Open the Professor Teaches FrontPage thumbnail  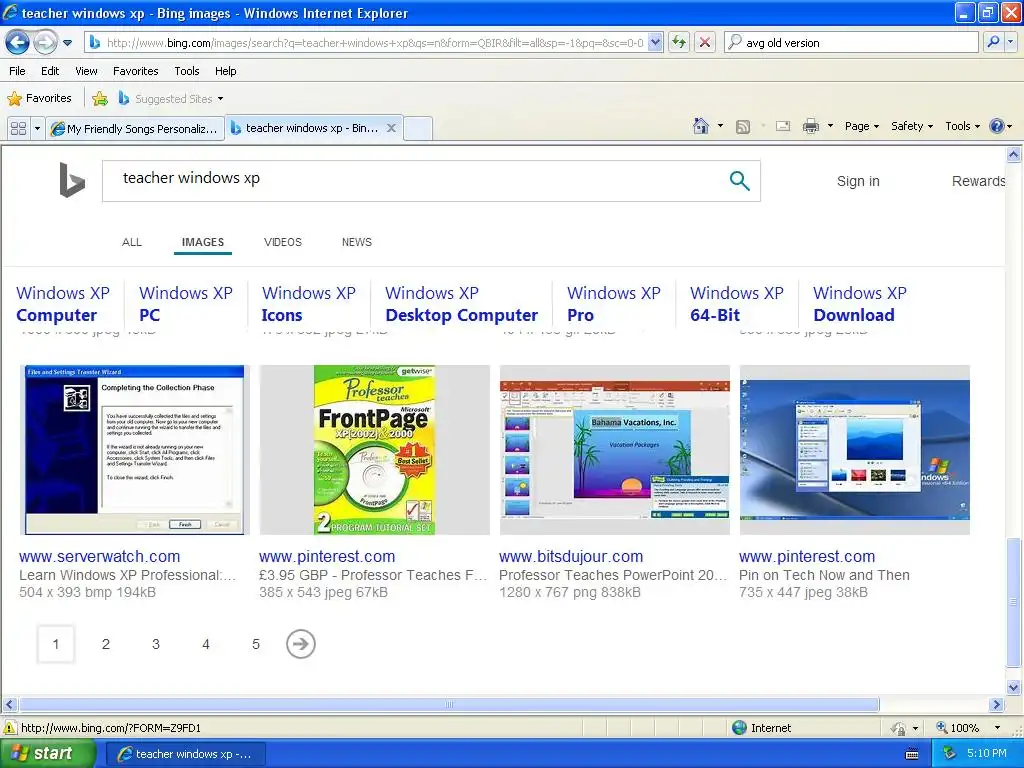374,450
